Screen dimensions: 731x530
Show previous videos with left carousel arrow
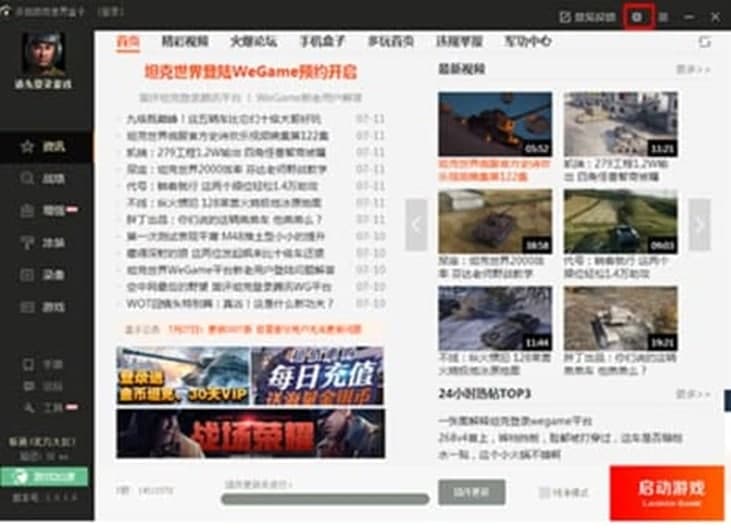pos(416,225)
